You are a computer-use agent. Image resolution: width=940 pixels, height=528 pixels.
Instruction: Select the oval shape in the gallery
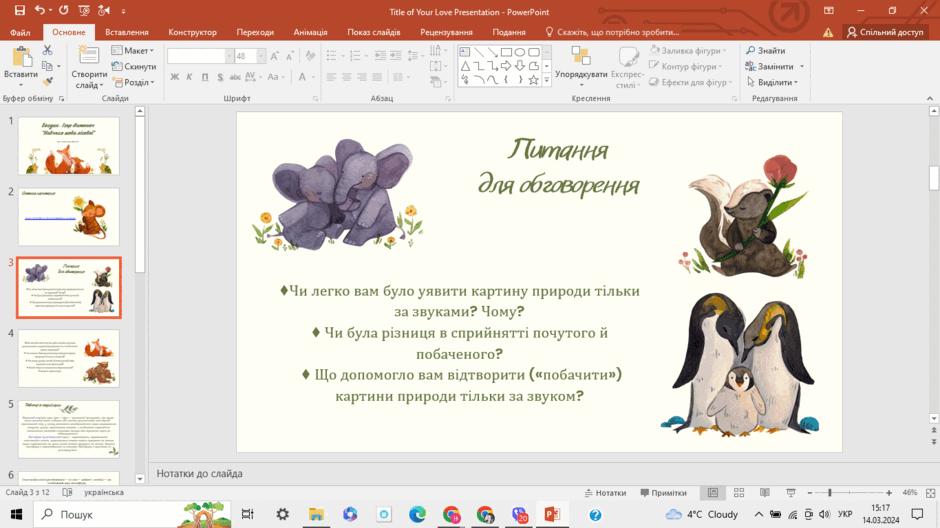click(x=520, y=52)
